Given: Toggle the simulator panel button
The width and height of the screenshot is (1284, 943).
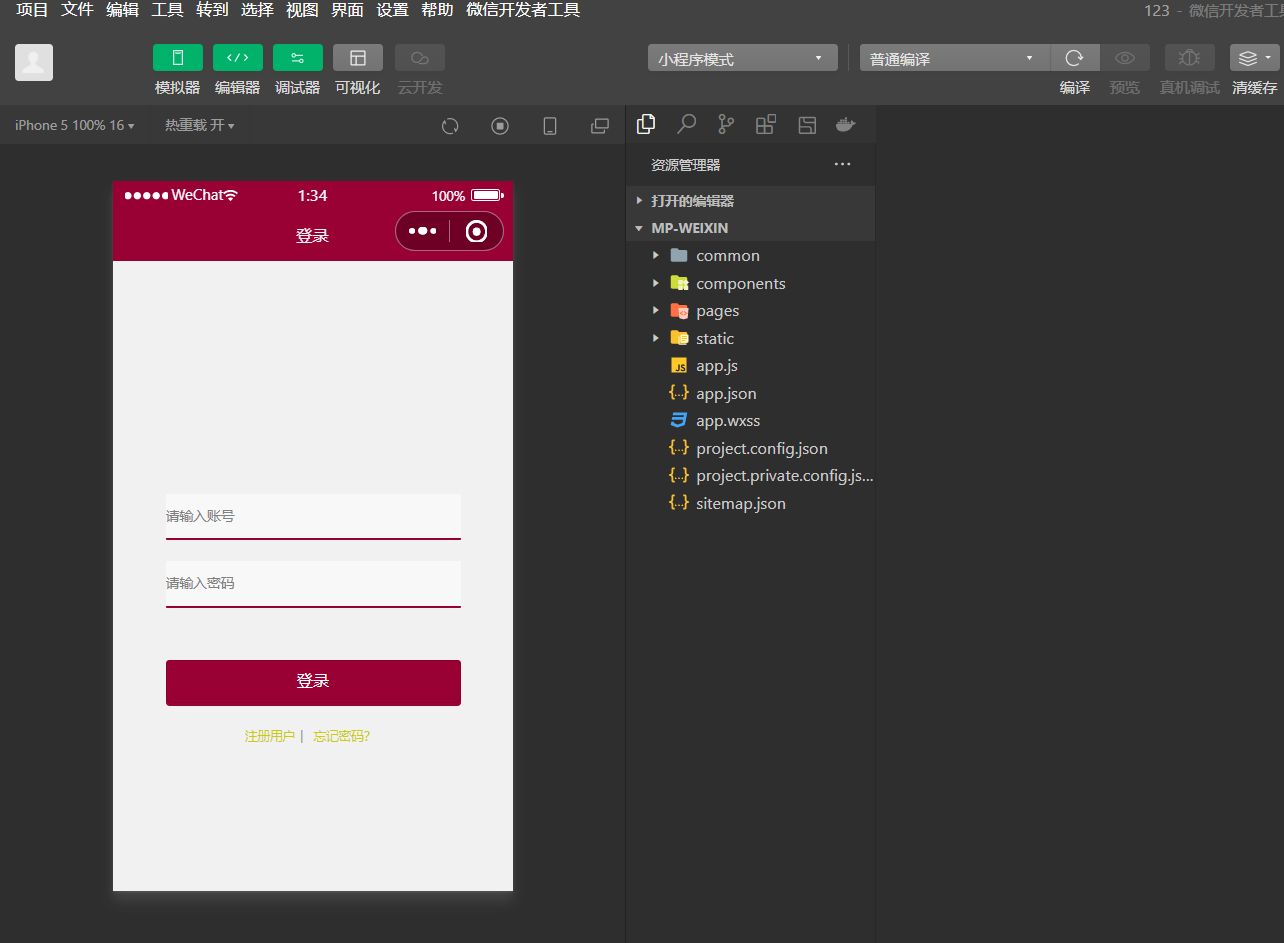Looking at the screenshot, I should pyautogui.click(x=178, y=58).
